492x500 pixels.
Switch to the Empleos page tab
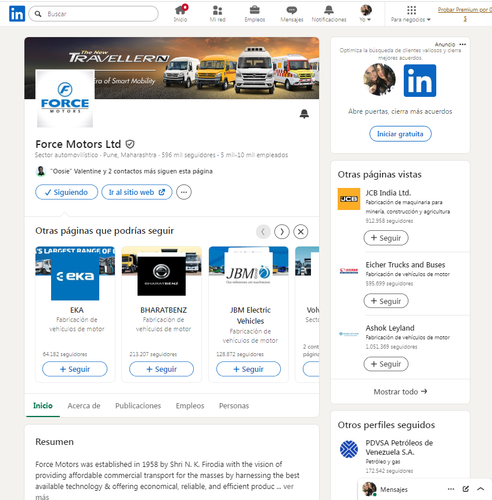point(190,406)
